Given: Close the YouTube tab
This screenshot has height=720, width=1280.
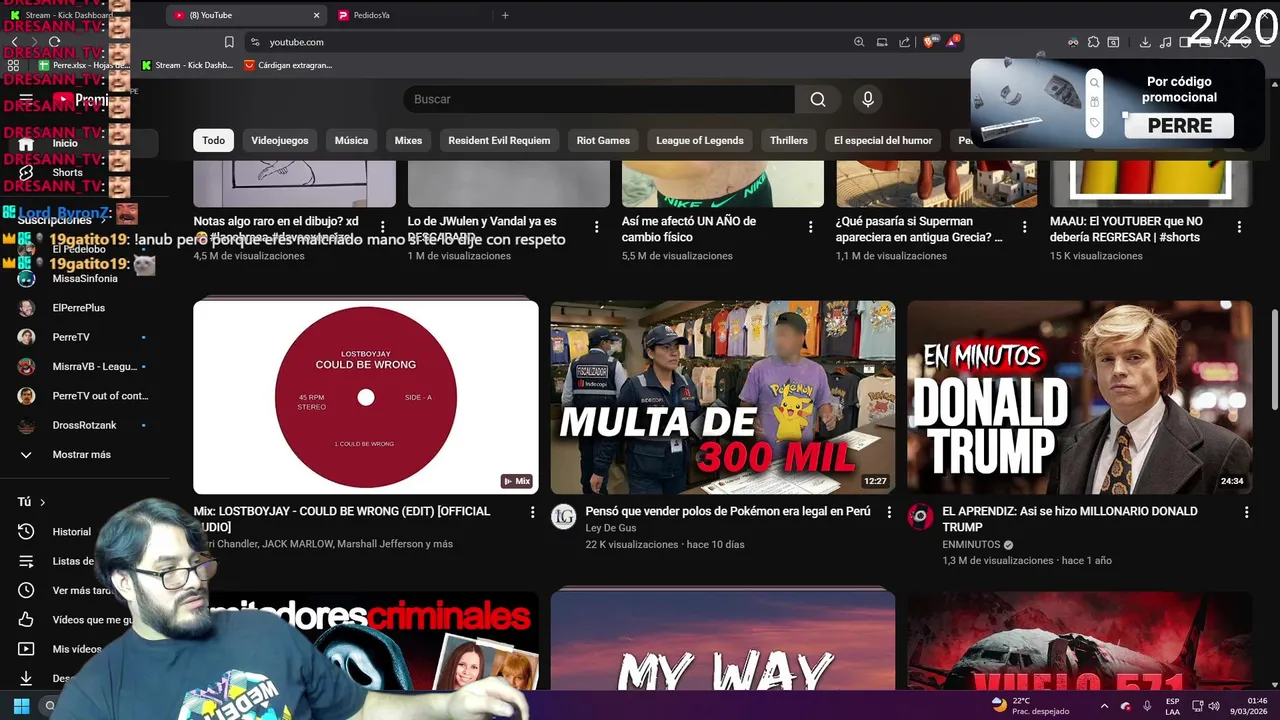Looking at the screenshot, I should point(317,15).
